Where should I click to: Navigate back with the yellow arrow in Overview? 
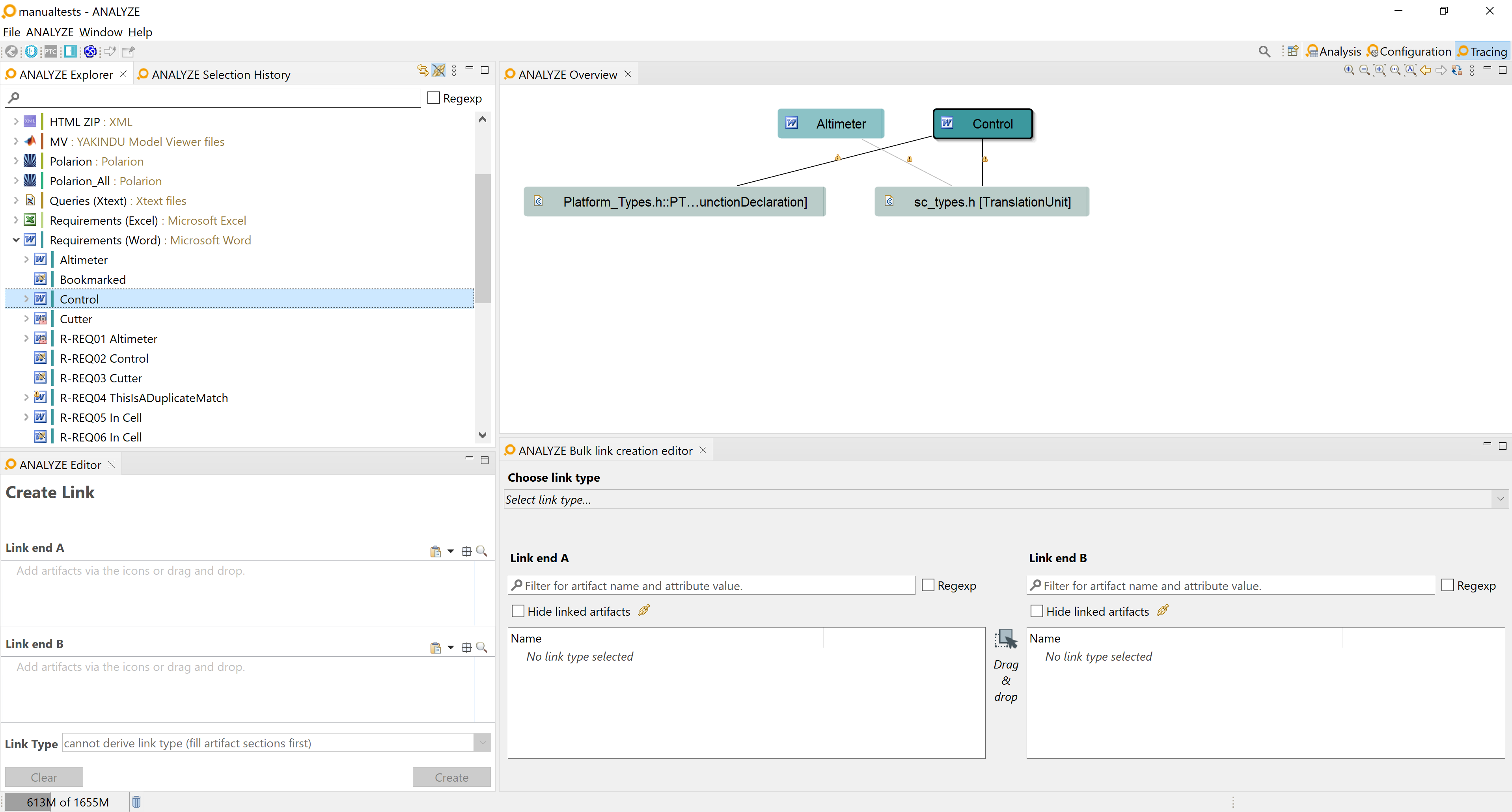coord(1426,71)
